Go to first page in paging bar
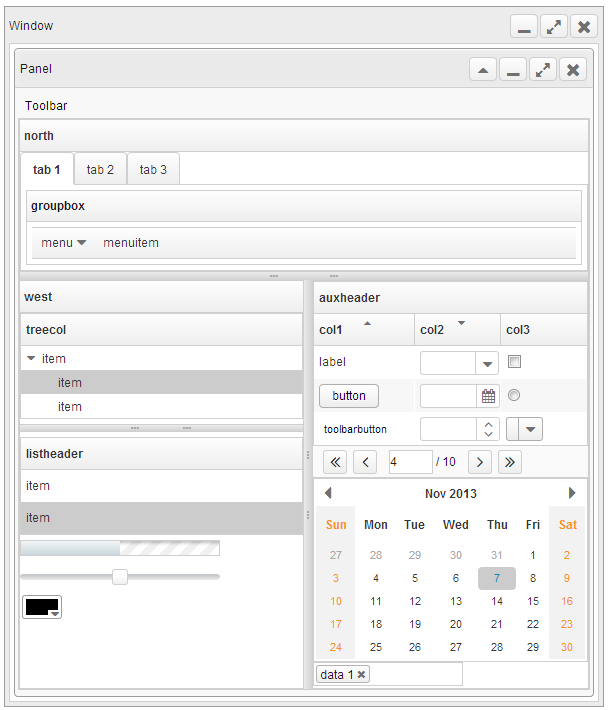Screen dimensions: 610x710 pyautogui.click(x=336, y=462)
